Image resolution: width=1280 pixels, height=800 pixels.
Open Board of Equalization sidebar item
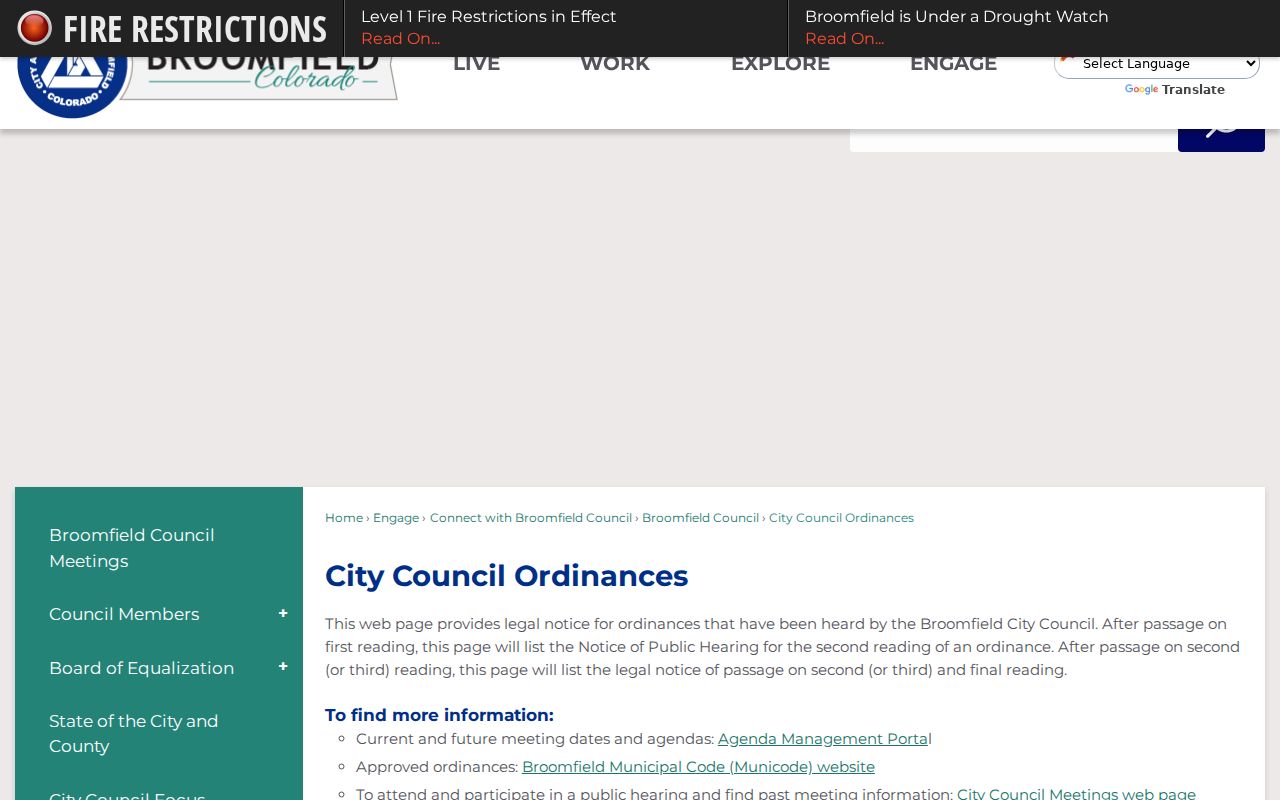pyautogui.click(x=141, y=668)
